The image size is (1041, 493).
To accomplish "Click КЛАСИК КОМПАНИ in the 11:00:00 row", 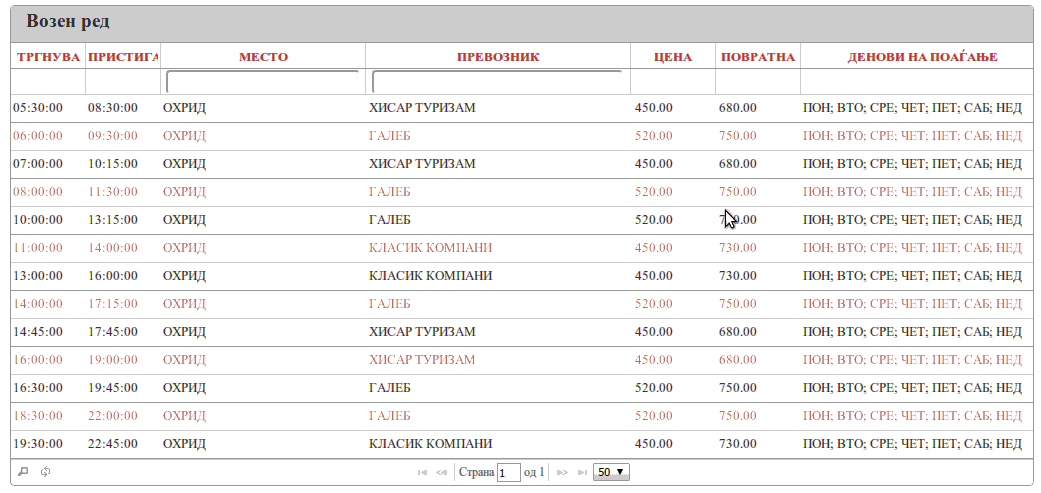I will point(431,248).
